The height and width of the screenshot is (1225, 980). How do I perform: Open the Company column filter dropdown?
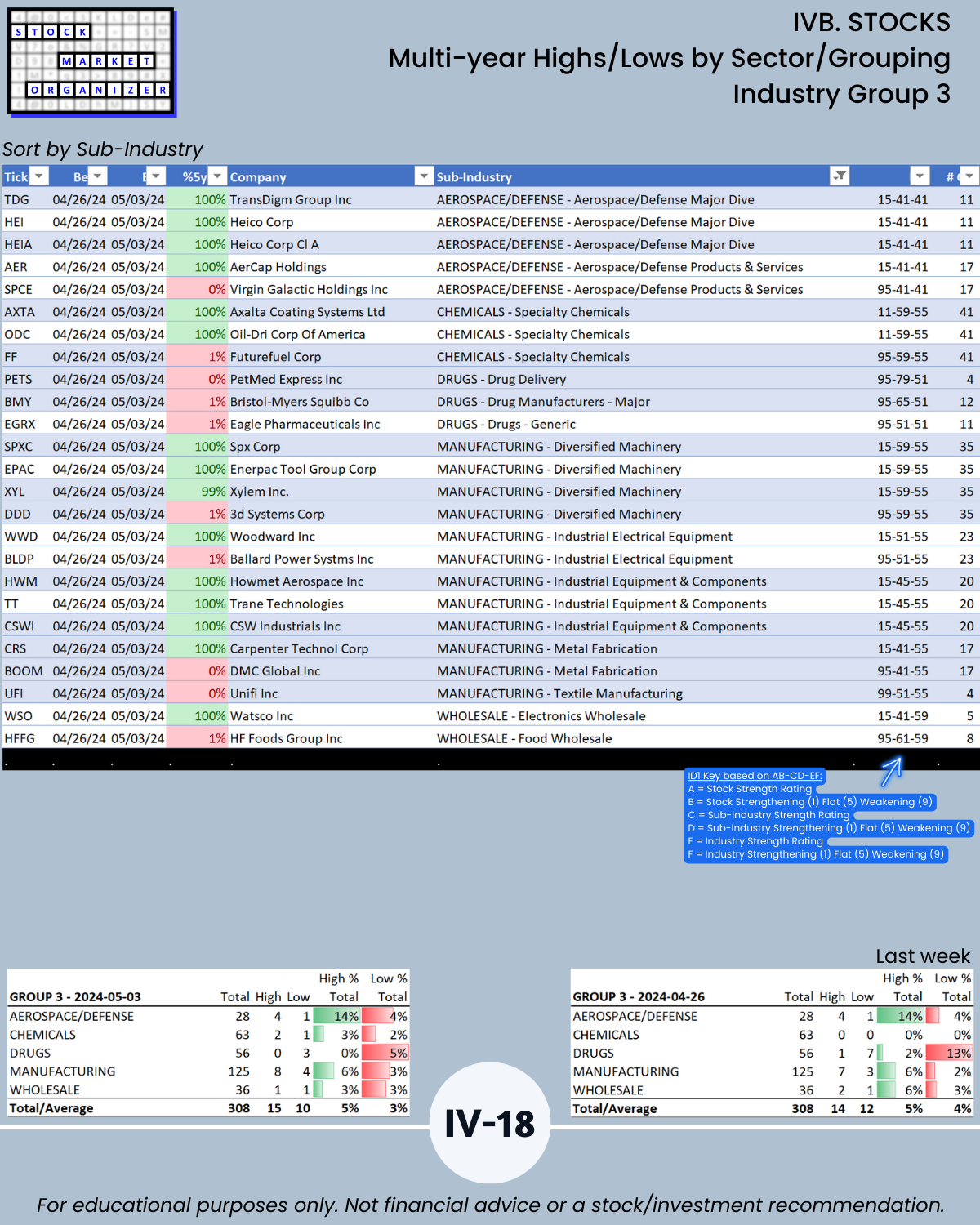(424, 176)
